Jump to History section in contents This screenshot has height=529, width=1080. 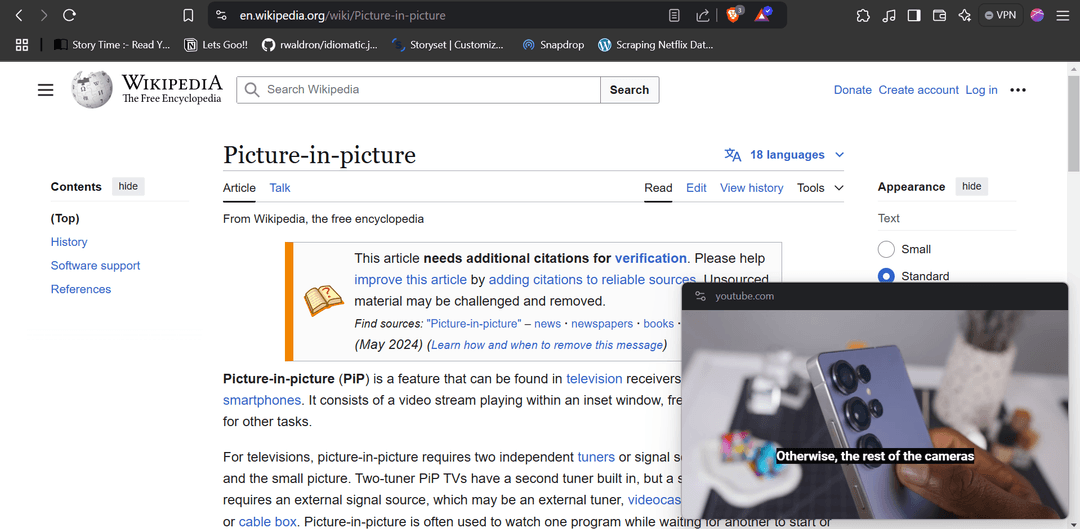click(x=69, y=242)
